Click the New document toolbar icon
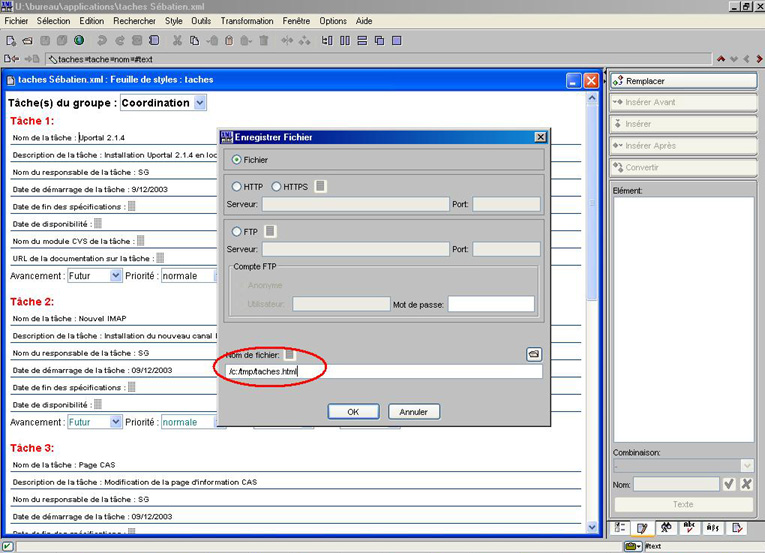This screenshot has height=553, width=765. coord(10,41)
